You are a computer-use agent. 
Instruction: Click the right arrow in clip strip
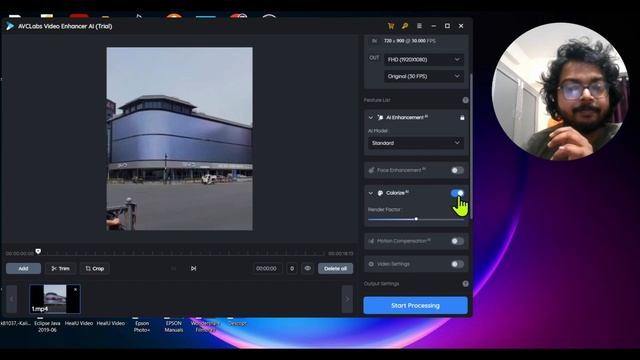(347, 299)
